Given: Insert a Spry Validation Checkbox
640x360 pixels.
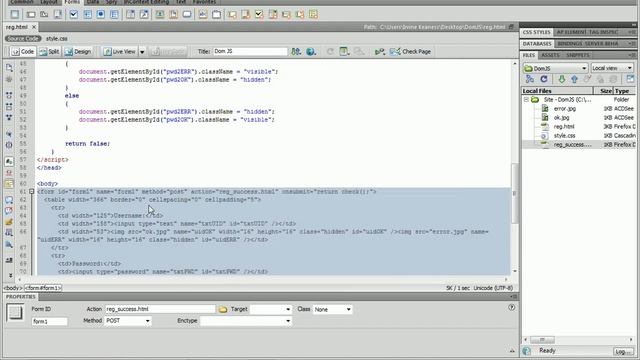Looking at the screenshot, I should [259, 15].
